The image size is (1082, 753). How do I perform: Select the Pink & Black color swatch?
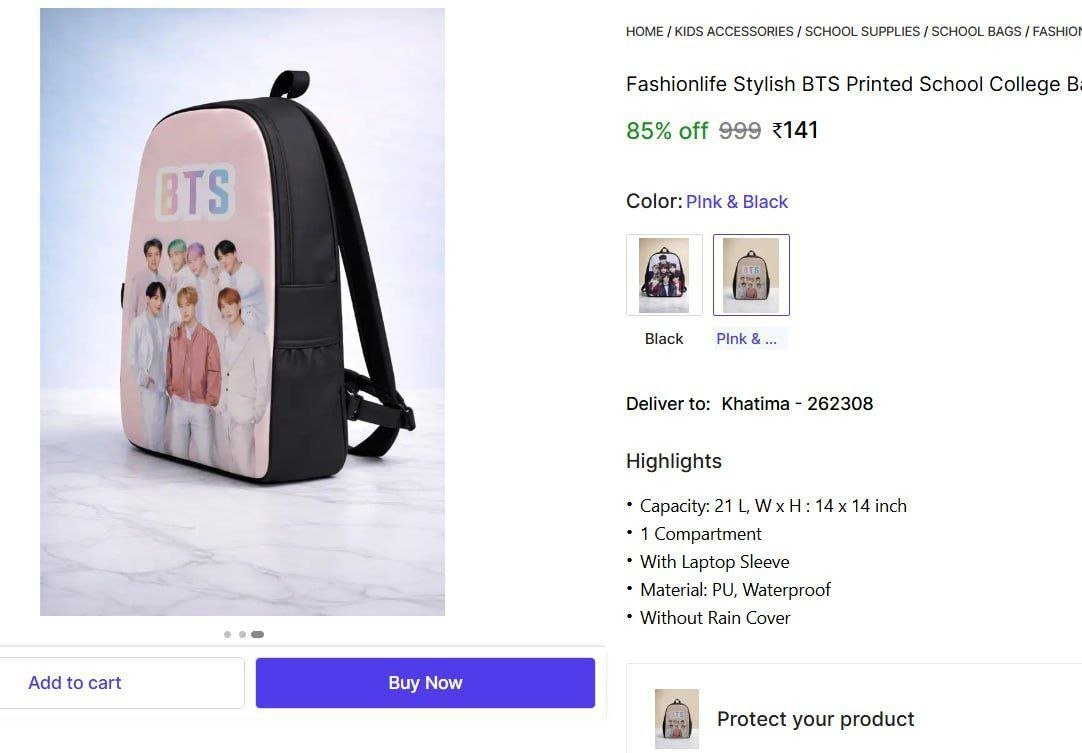[751, 275]
